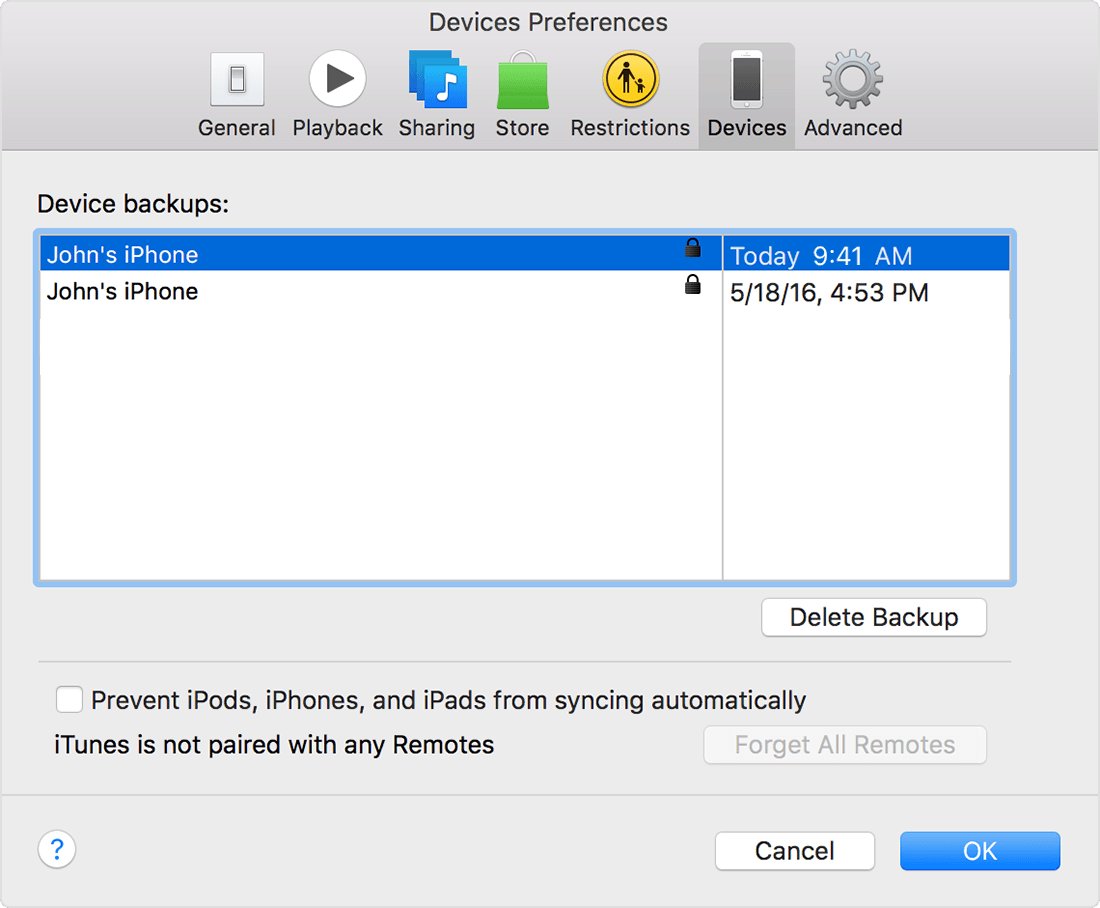Switch to the Playback tab
The height and width of the screenshot is (908, 1100).
click(337, 95)
